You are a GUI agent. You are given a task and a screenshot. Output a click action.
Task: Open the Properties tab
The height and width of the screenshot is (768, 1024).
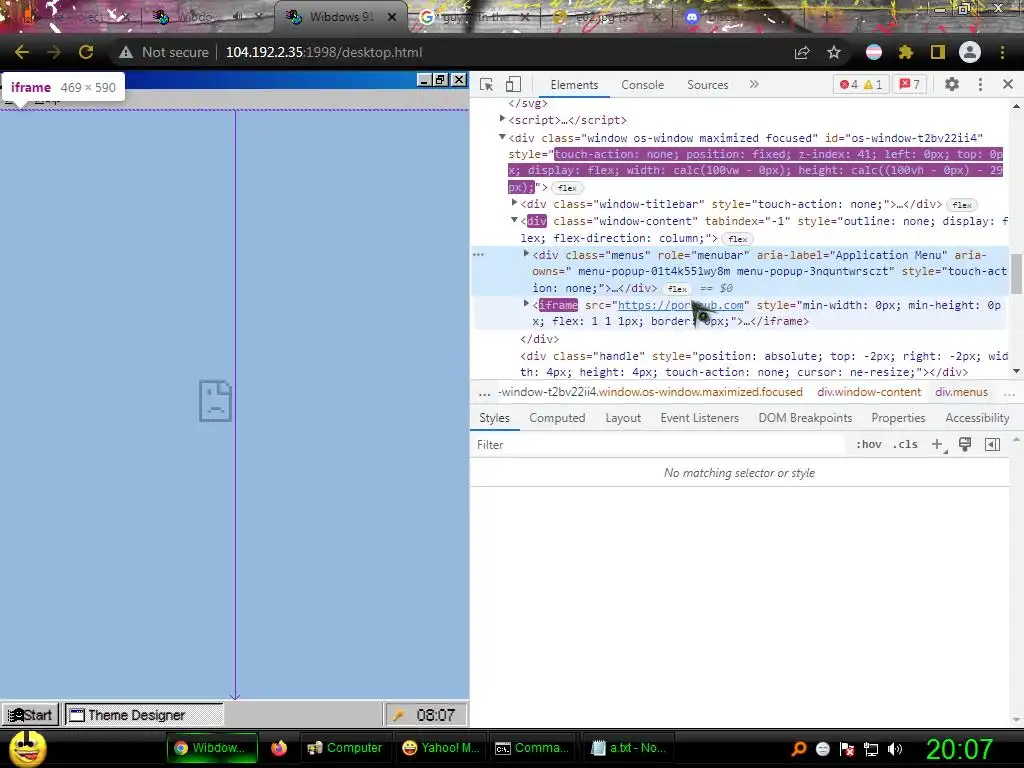coord(898,418)
